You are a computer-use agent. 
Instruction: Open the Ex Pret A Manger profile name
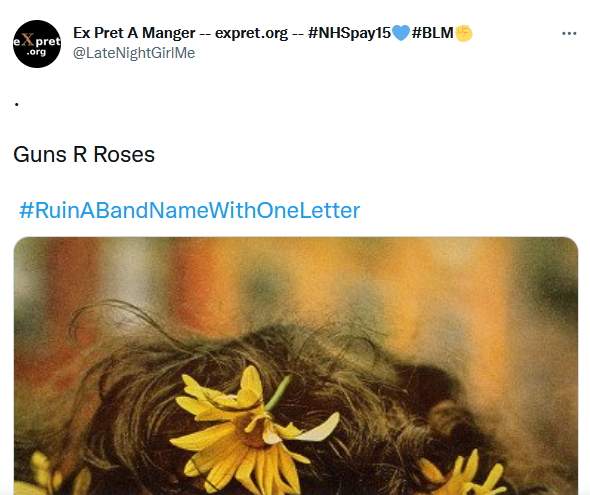134,33
